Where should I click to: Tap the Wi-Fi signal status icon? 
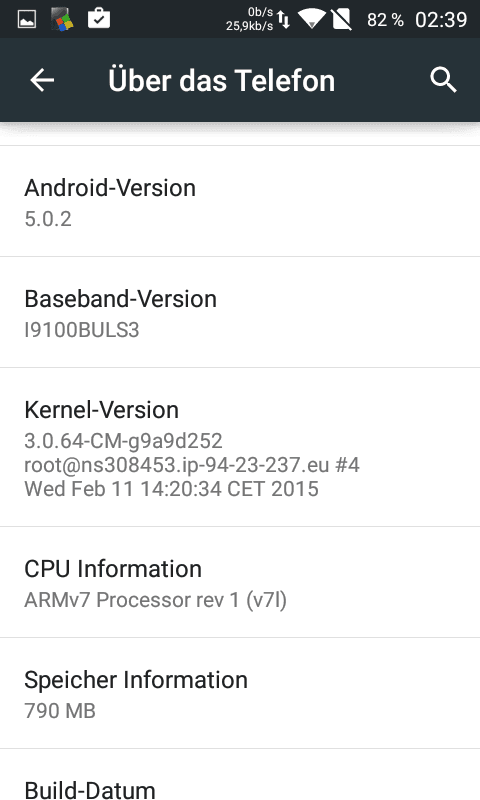click(312, 19)
